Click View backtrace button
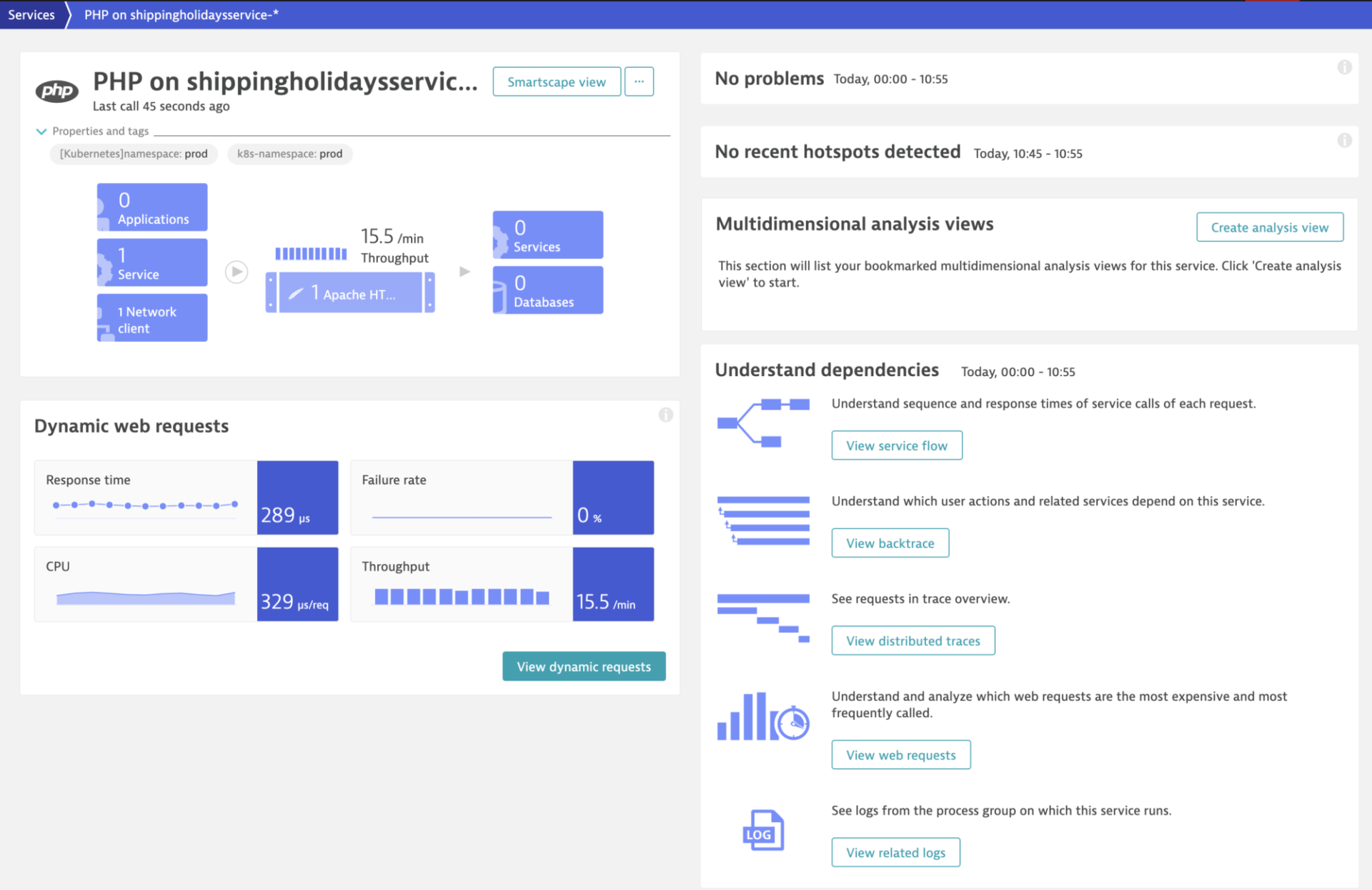1372x890 pixels. coord(890,543)
